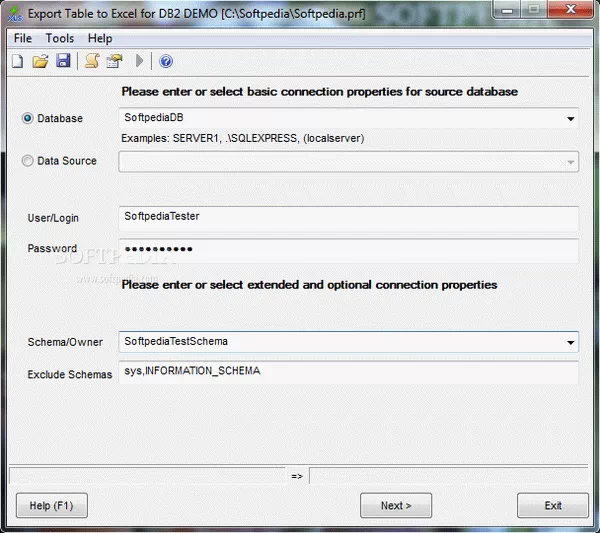Click the script scroll toolbar icon
Image resolution: width=600 pixels, height=533 pixels.
point(92,61)
